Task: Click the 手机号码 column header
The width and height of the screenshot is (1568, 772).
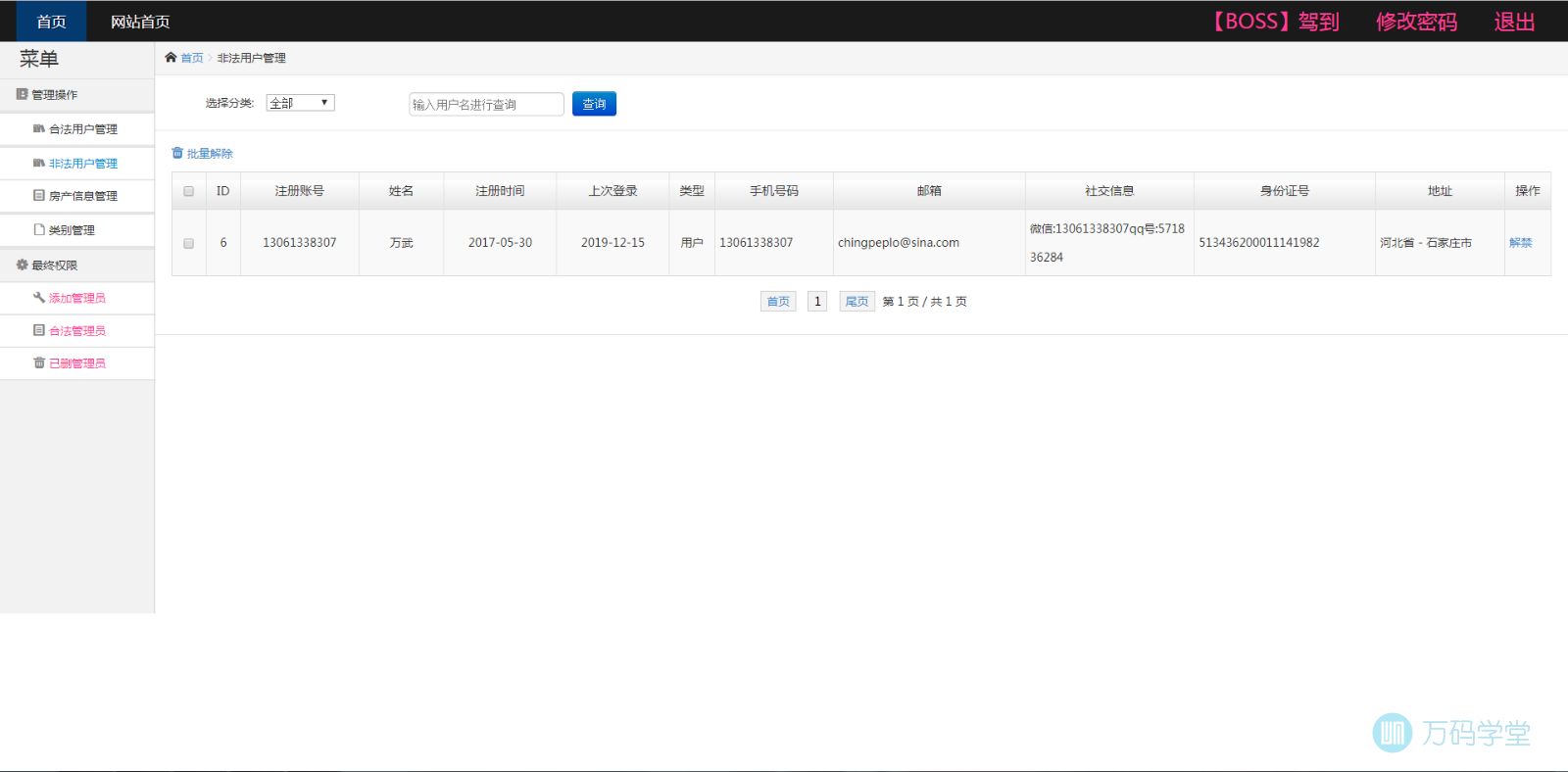Action: coord(774,191)
